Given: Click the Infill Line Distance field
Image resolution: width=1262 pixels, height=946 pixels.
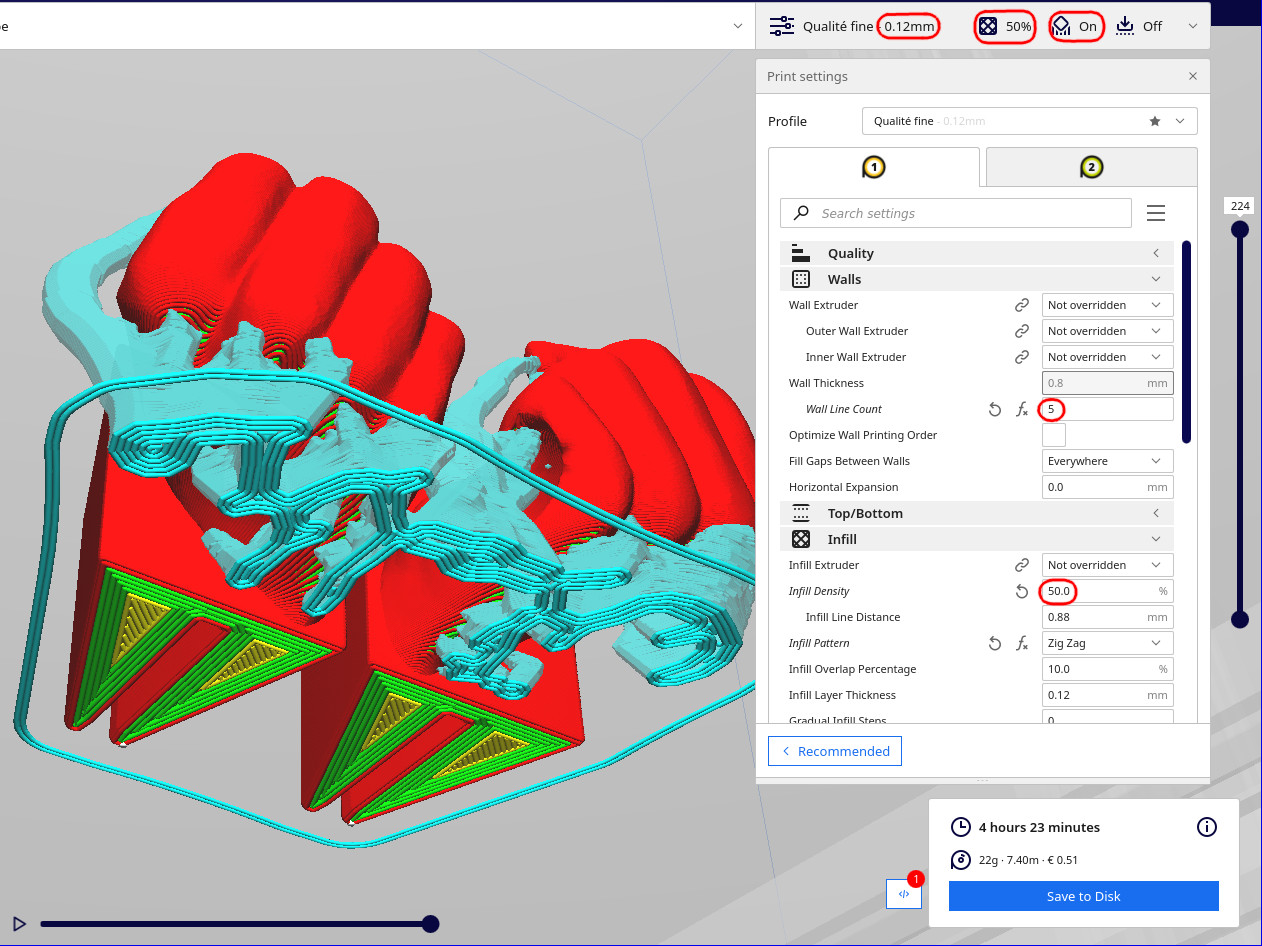Looking at the screenshot, I should click(x=1107, y=617).
